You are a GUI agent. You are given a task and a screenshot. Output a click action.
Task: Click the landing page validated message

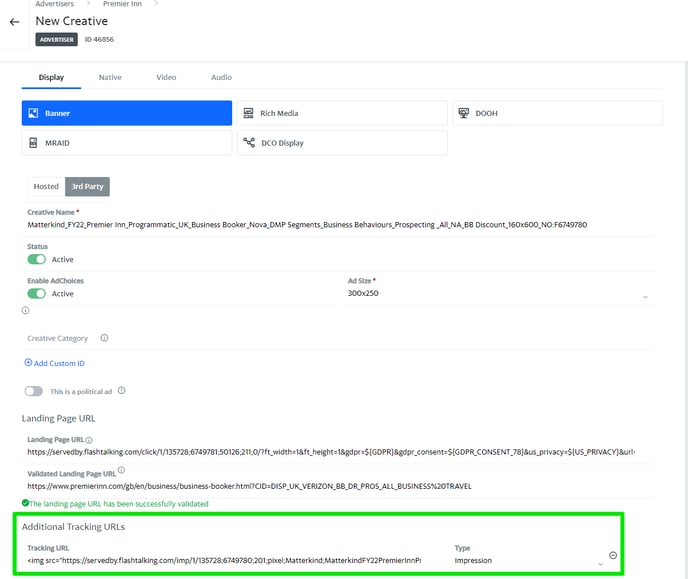(x=119, y=504)
